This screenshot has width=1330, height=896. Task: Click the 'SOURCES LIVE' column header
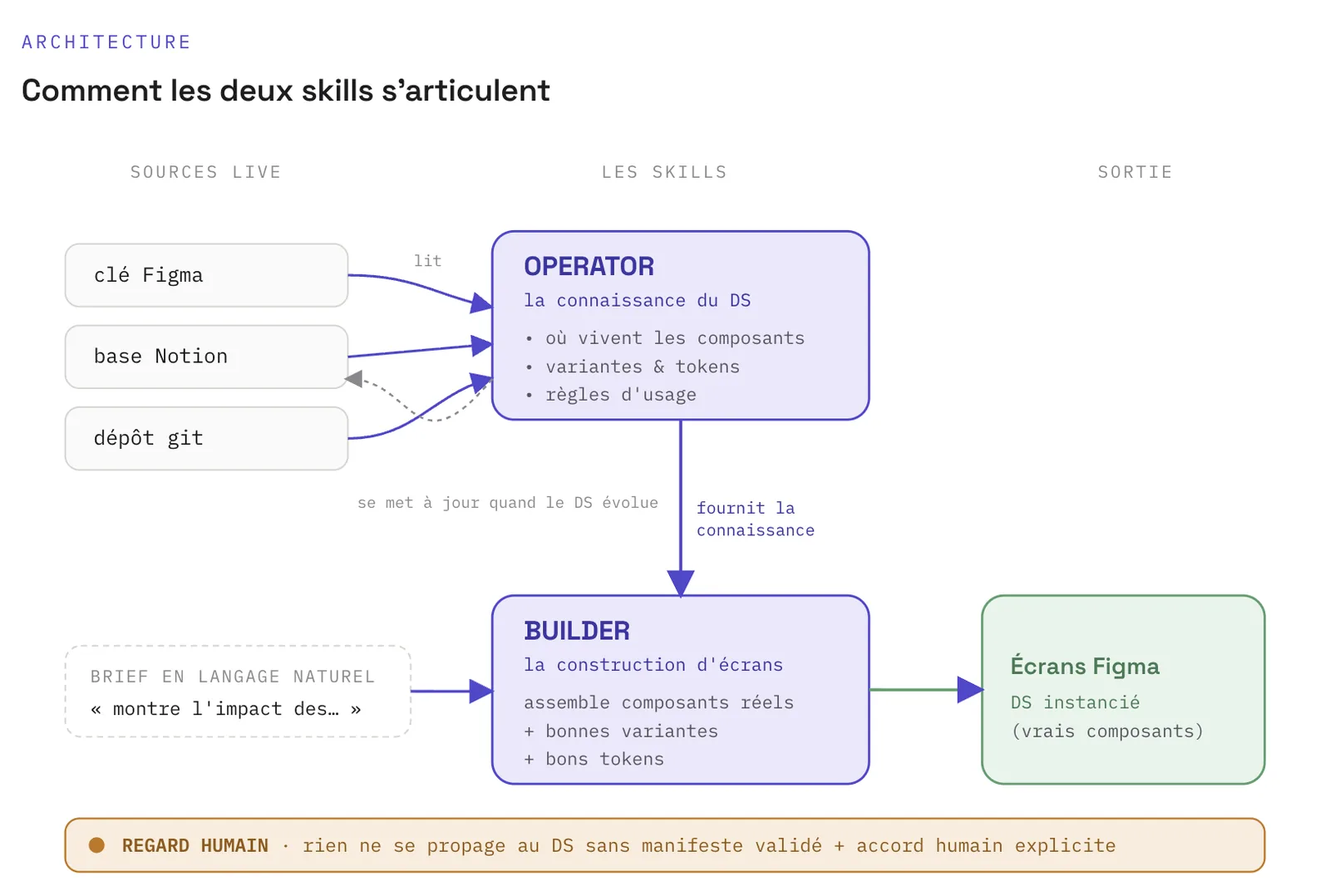(x=206, y=172)
